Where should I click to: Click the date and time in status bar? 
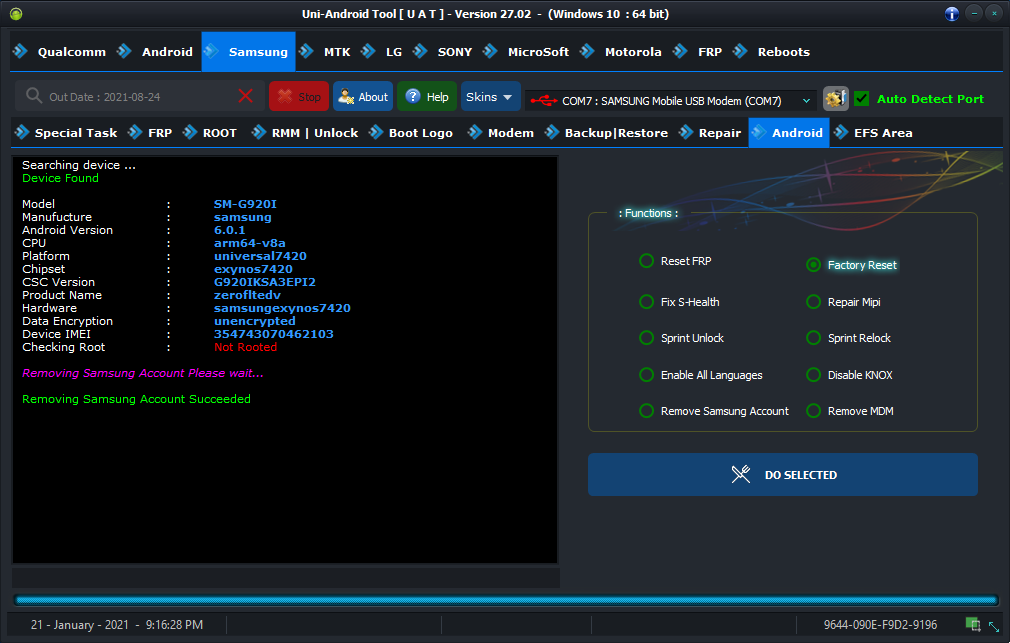117,624
